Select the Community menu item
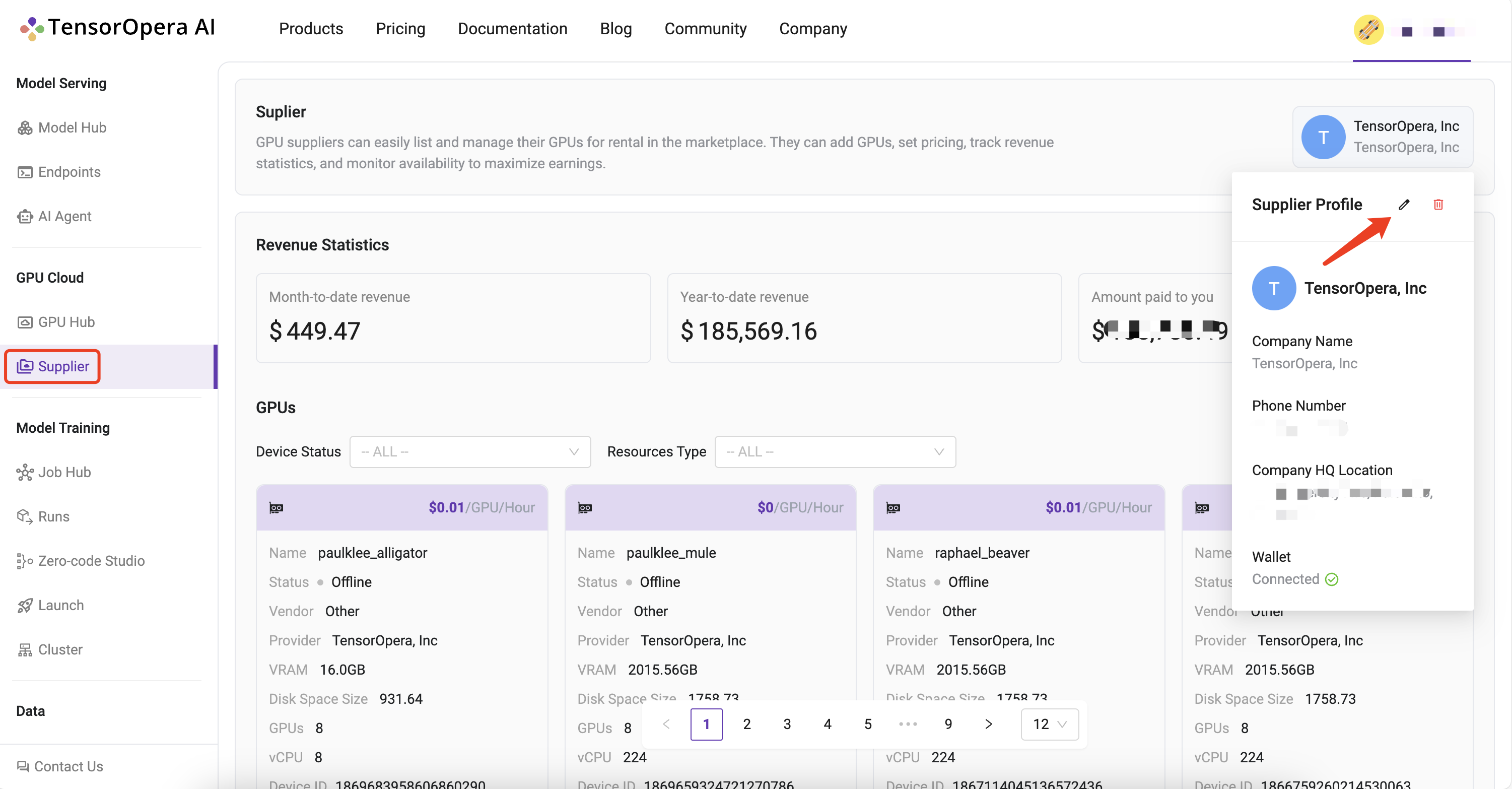The width and height of the screenshot is (1512, 789). pos(705,28)
